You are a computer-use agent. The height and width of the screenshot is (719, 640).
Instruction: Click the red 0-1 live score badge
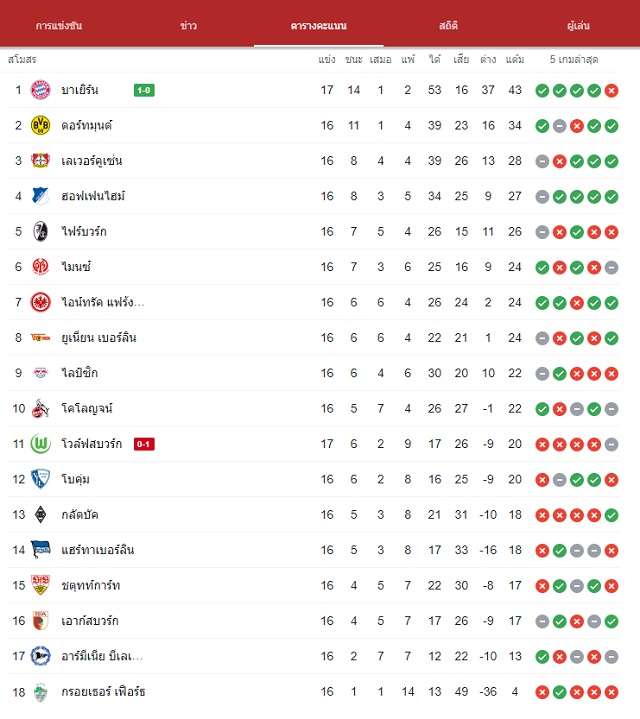[x=144, y=444]
